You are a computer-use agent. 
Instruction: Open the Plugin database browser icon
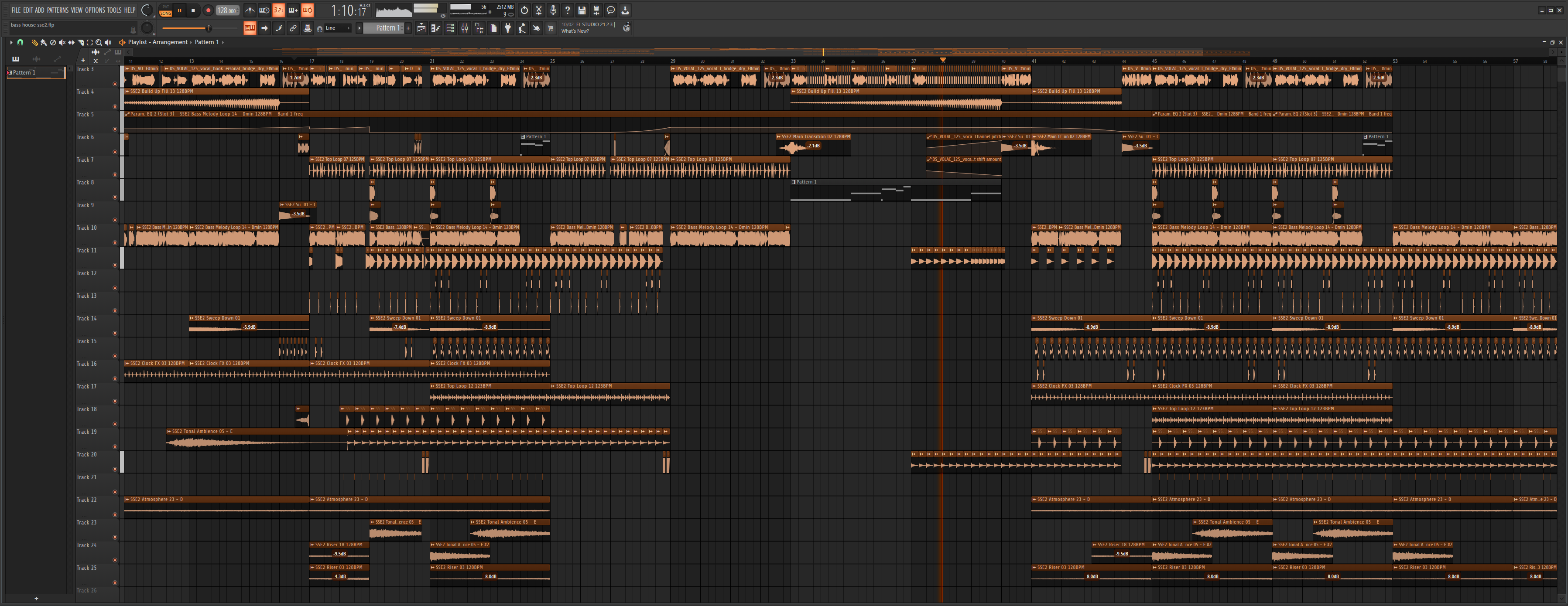tap(508, 28)
